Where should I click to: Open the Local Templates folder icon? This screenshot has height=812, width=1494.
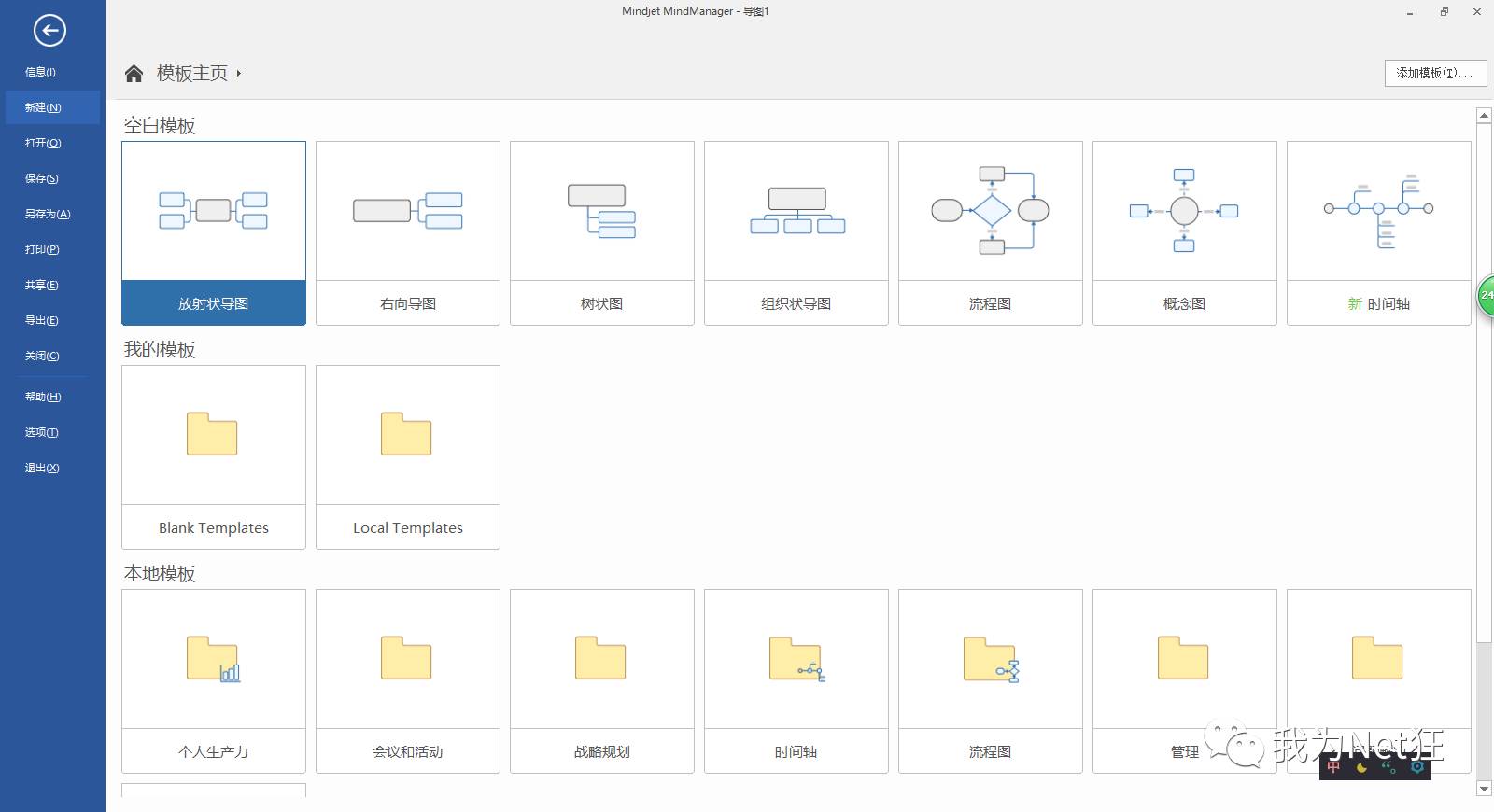coord(406,434)
